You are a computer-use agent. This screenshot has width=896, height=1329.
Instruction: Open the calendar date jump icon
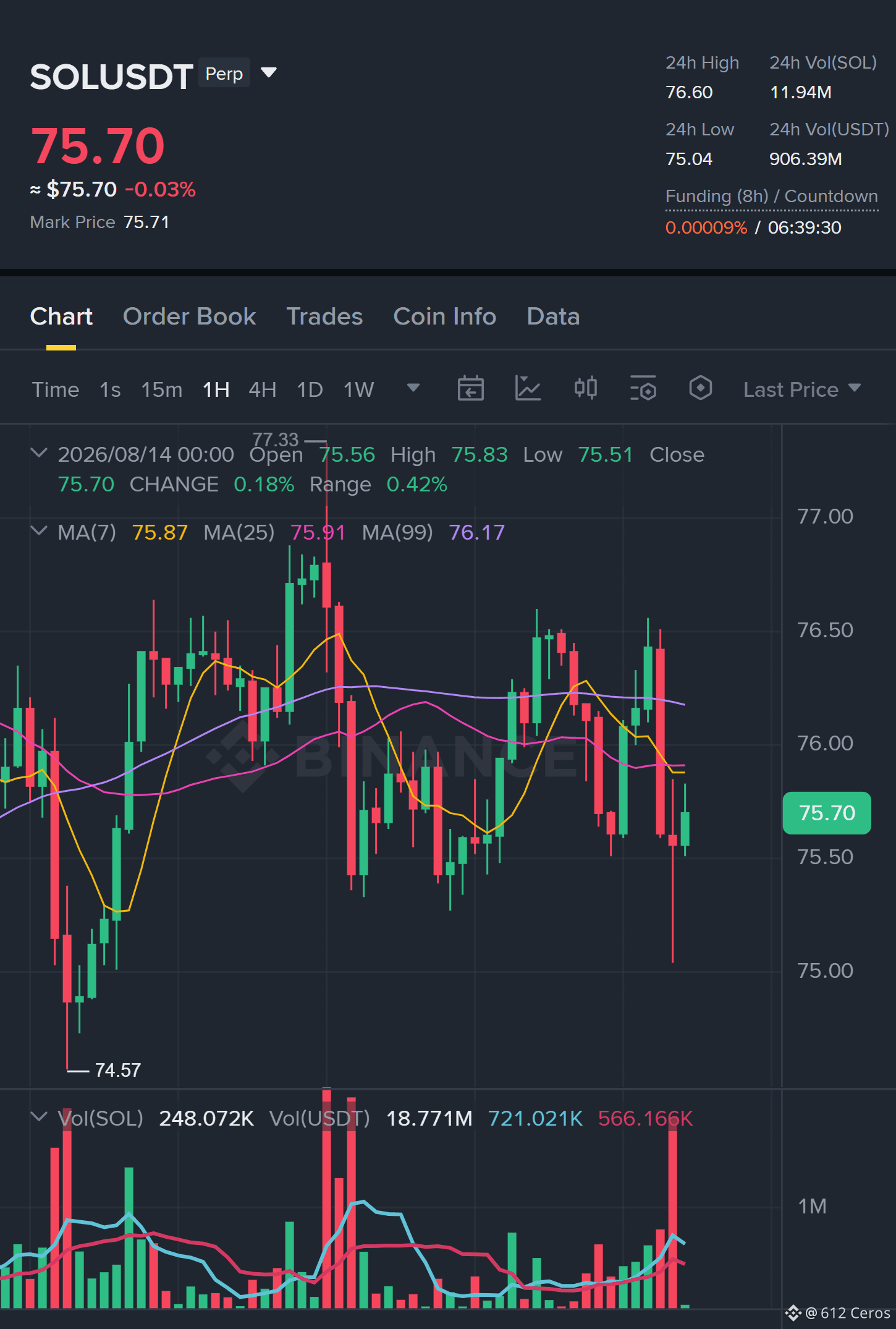[x=470, y=389]
